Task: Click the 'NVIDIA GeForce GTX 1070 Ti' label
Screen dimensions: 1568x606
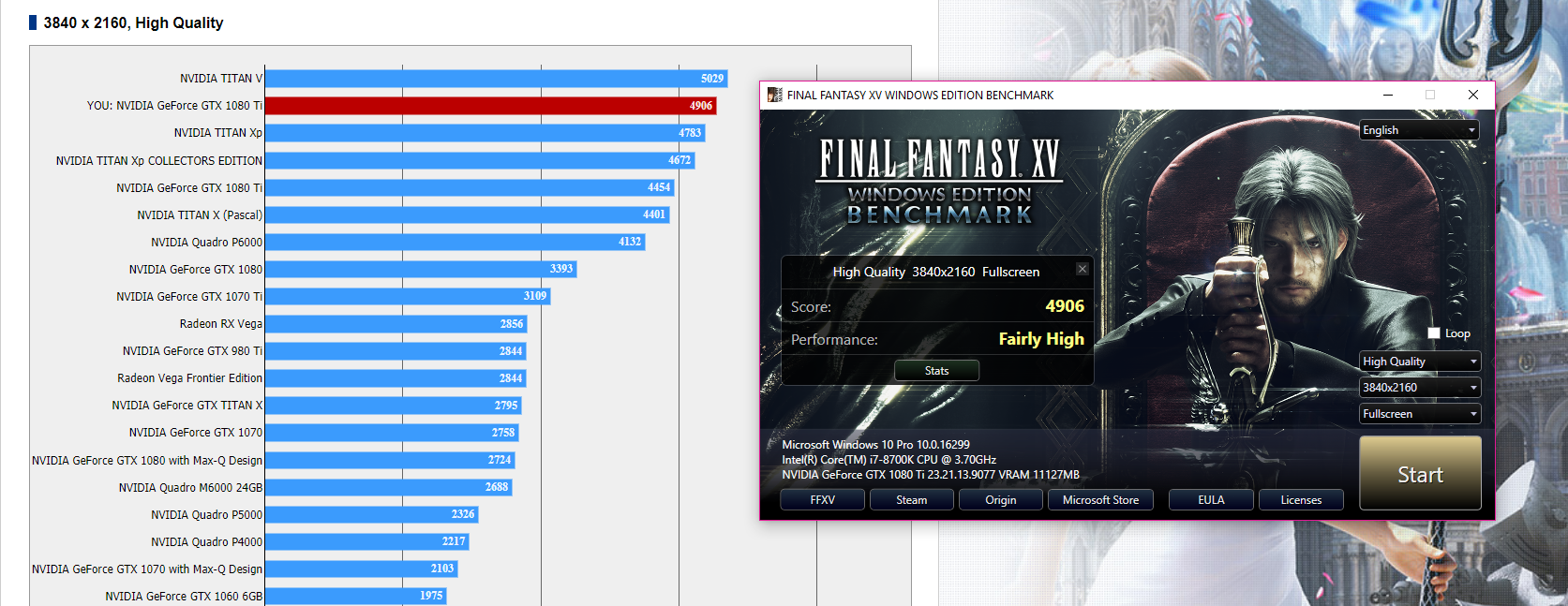Action: (189, 297)
